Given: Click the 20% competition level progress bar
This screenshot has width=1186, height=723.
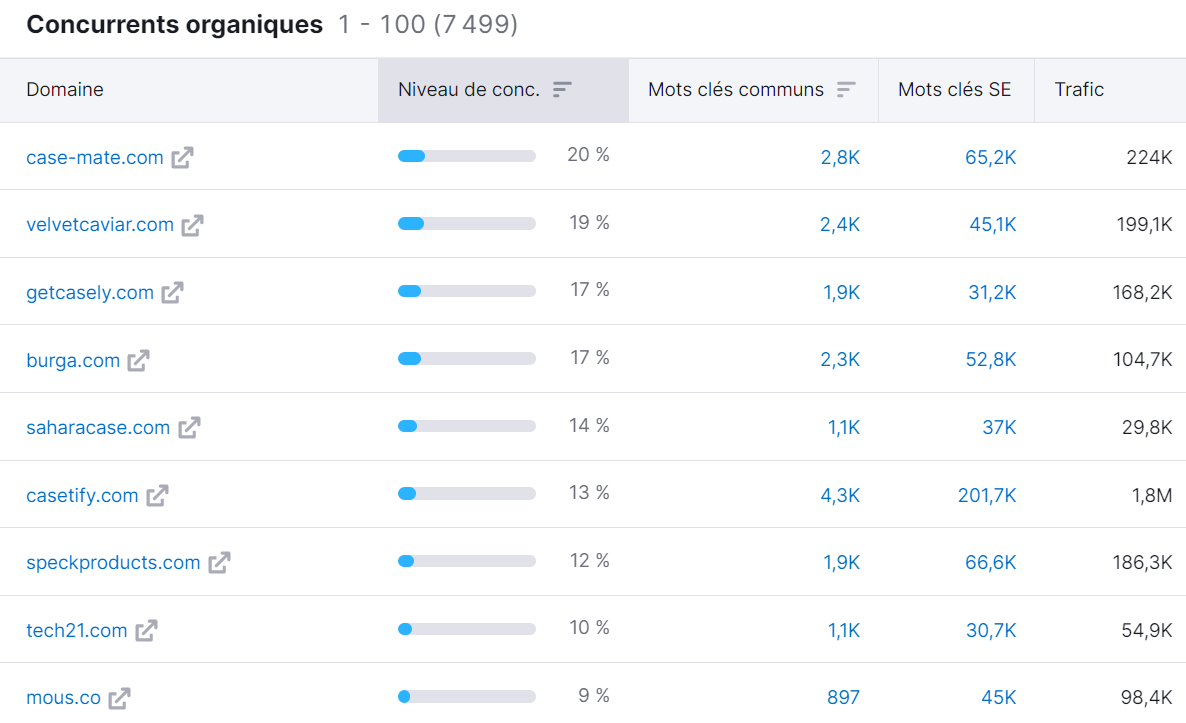Looking at the screenshot, I should tap(467, 156).
